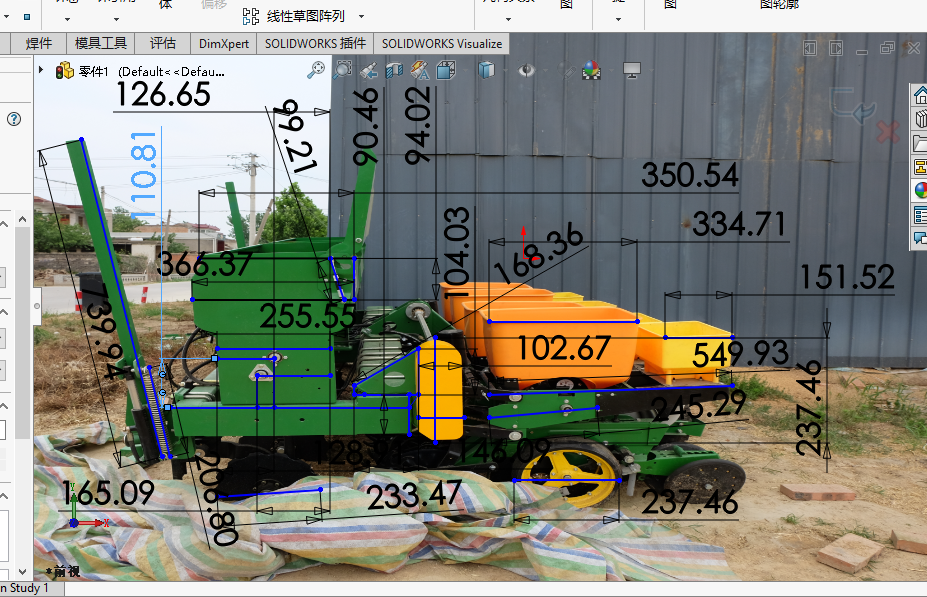Screen dimensions: 927x597
Task: Open the Motion Study 1 tab
Action: click(32, 588)
